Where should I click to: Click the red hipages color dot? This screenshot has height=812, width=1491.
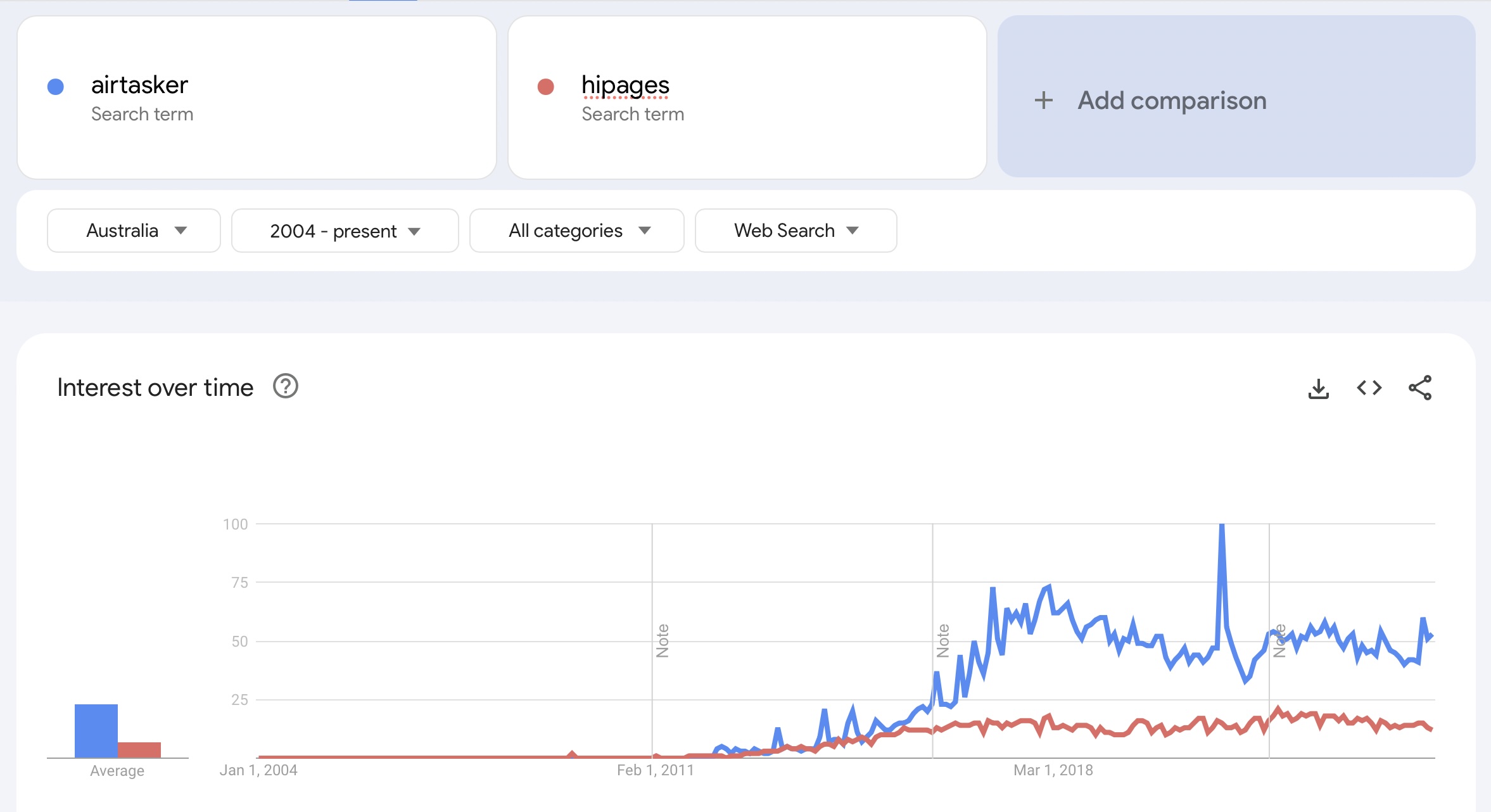click(x=545, y=87)
